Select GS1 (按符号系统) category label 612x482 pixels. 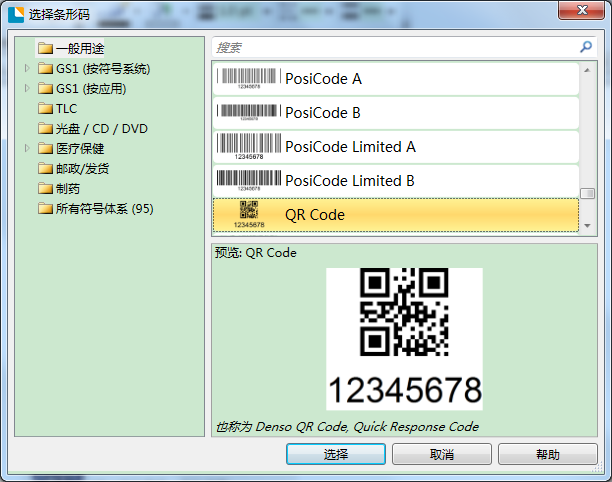(103, 69)
